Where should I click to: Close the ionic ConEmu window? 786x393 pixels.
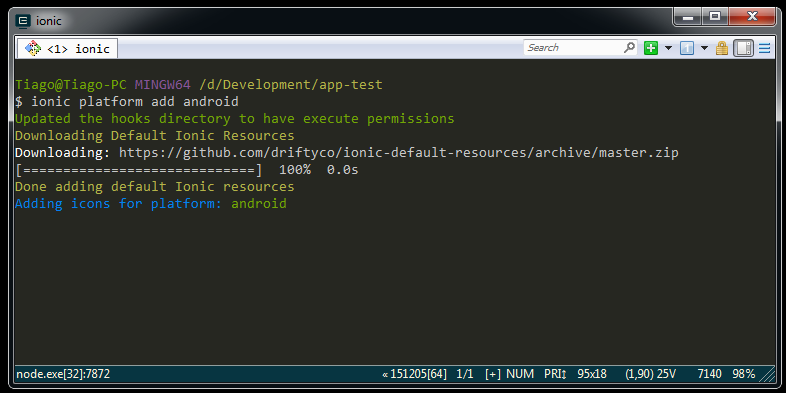[752, 17]
